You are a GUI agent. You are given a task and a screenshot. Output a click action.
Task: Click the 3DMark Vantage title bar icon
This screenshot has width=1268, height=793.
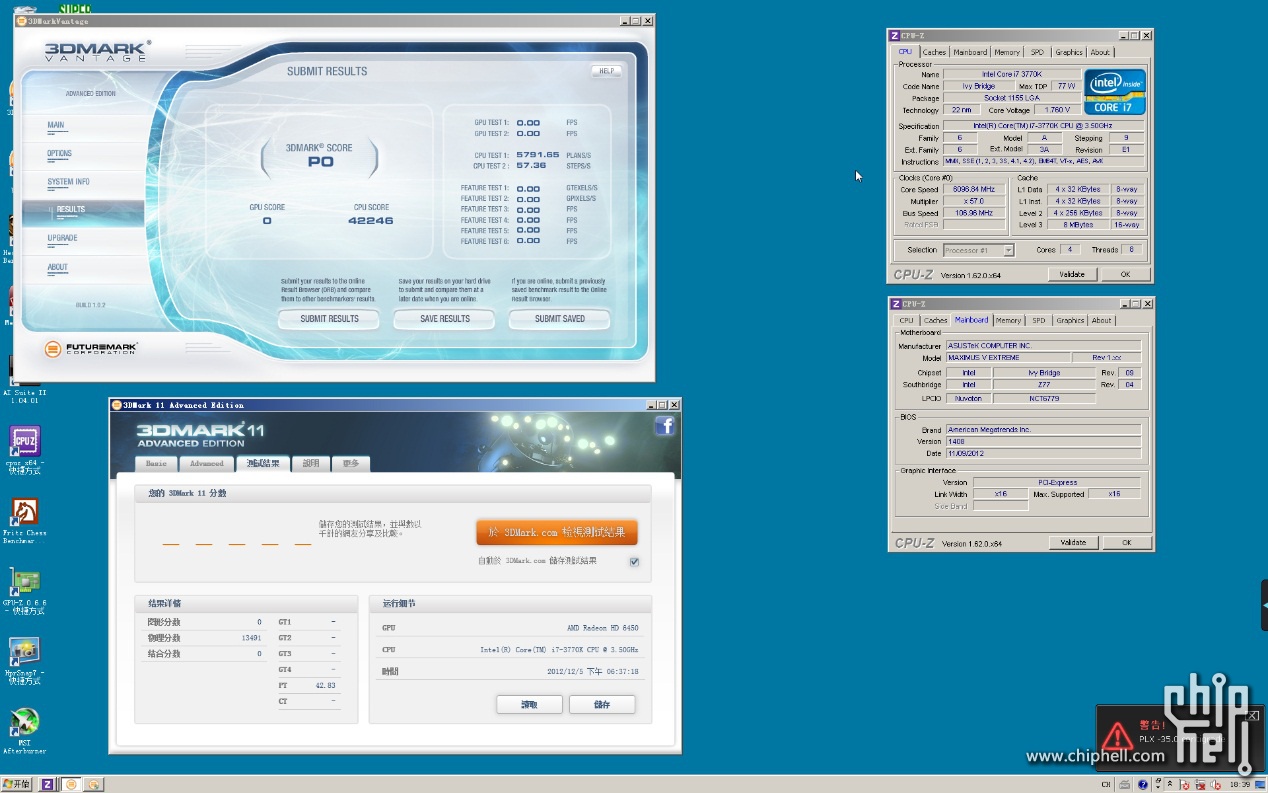(x=20, y=20)
